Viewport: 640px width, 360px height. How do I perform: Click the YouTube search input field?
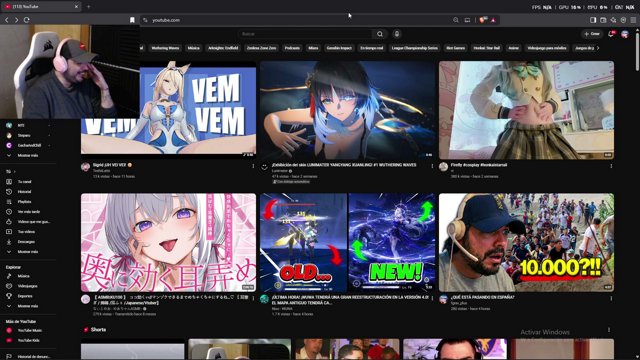coord(305,34)
